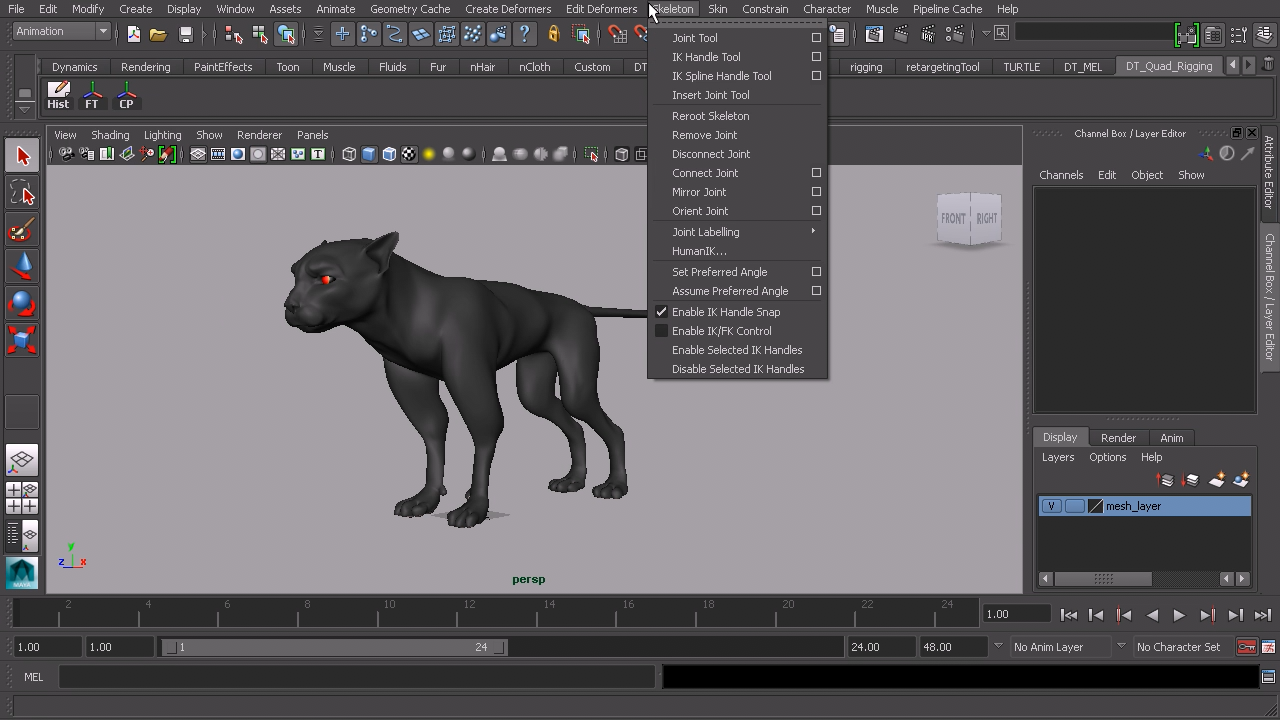Switch to the Render layer tab
Viewport: 1280px width, 720px height.
click(1118, 438)
